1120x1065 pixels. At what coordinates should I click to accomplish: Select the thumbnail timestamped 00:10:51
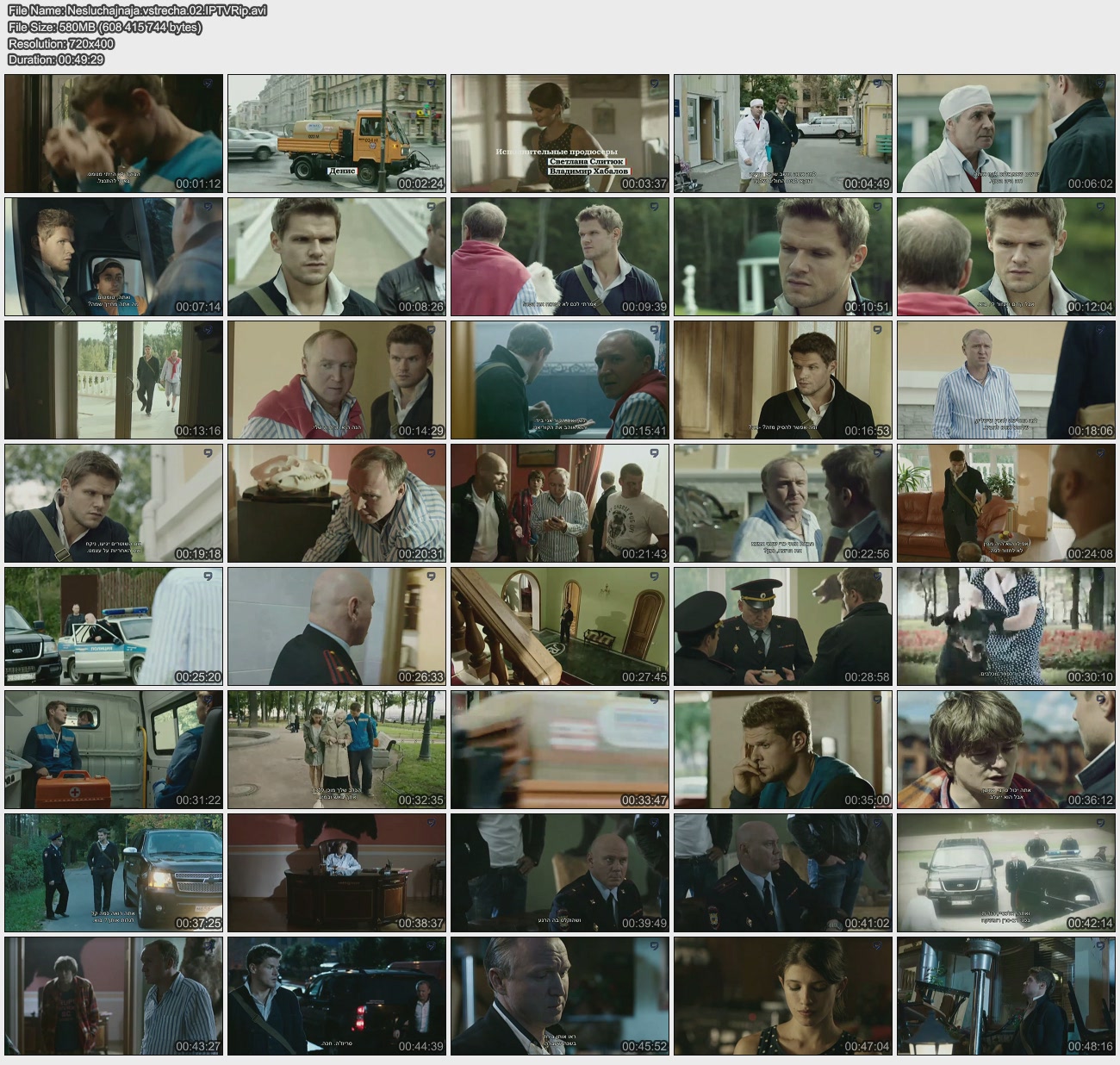(x=782, y=257)
